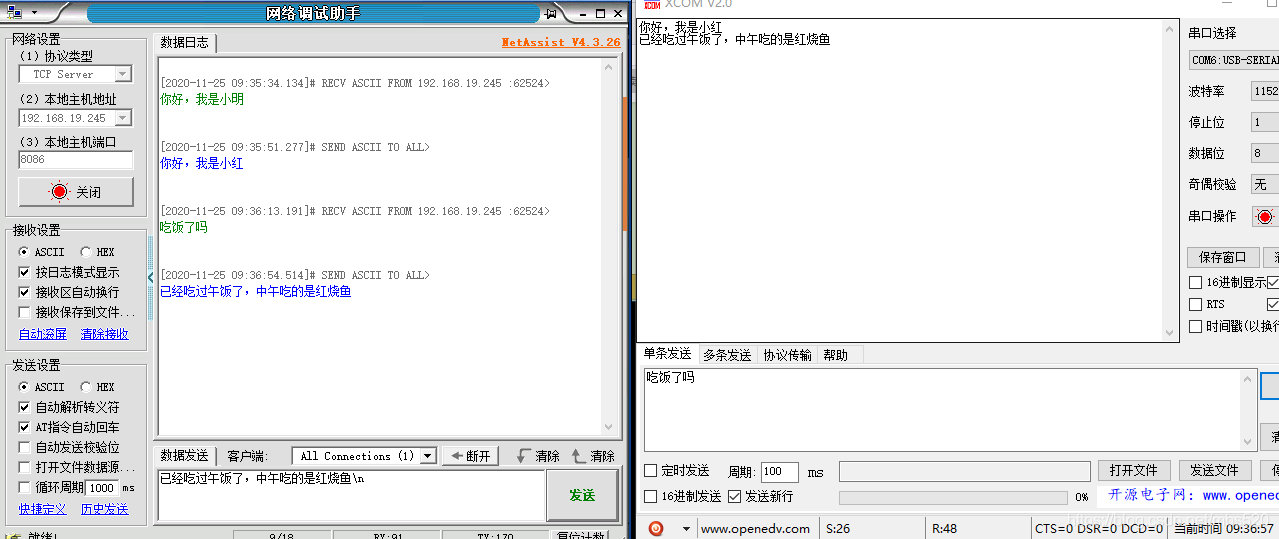Viewport: 1279px width, 539px height.
Task: Toggle 自动解析转义符 checkbox
Action: [x=25, y=407]
